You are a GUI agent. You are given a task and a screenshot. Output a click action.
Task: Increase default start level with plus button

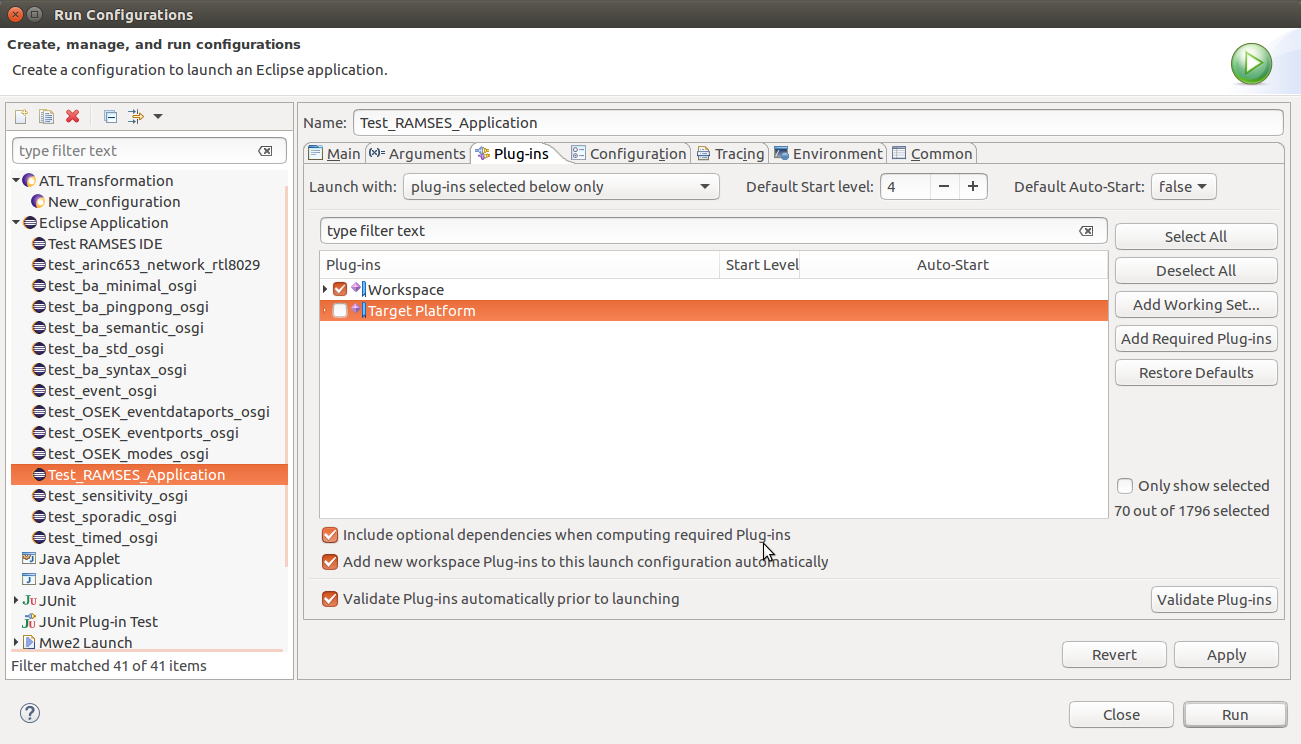(973, 187)
